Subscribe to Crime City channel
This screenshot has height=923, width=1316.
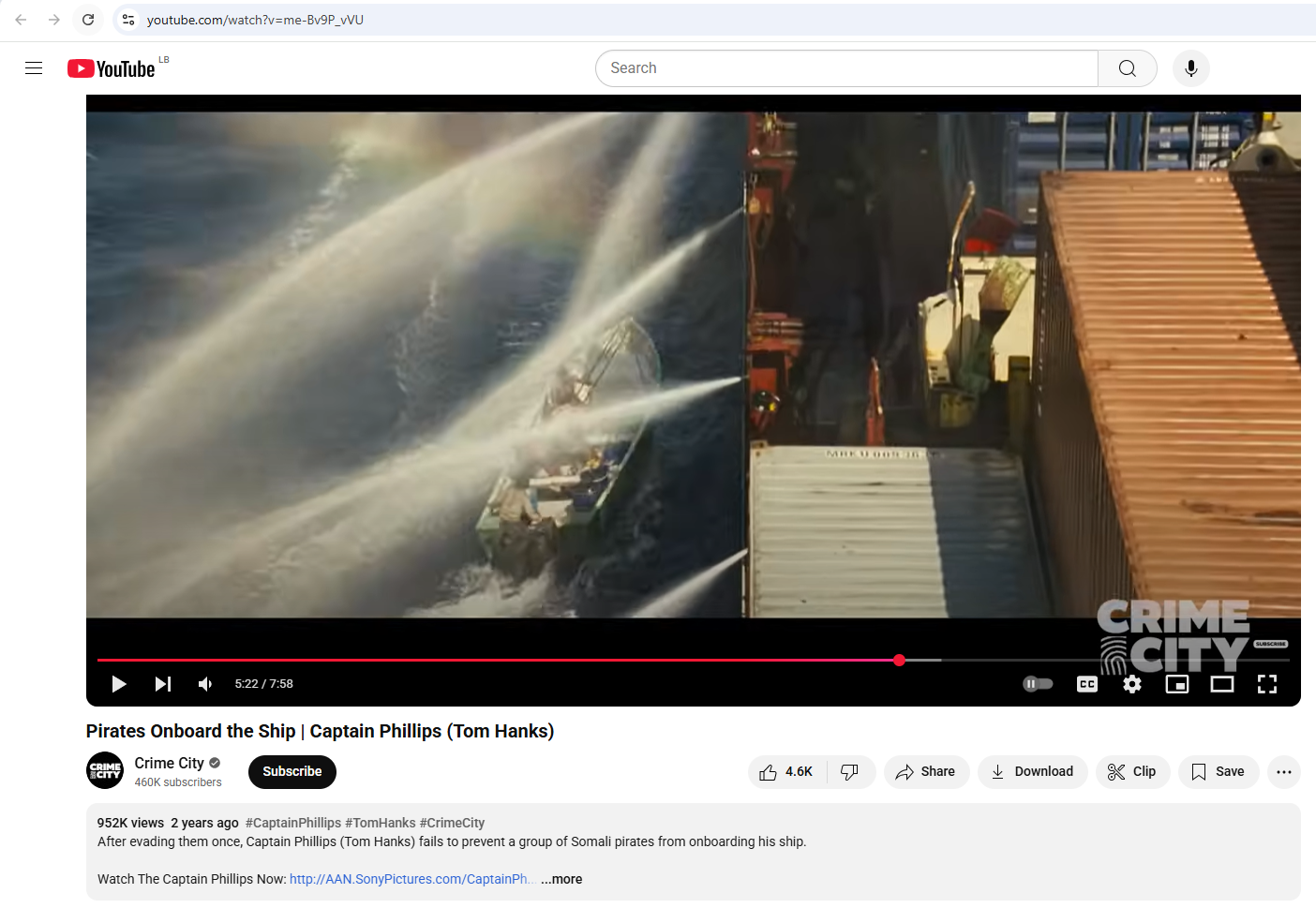pyautogui.click(x=292, y=772)
